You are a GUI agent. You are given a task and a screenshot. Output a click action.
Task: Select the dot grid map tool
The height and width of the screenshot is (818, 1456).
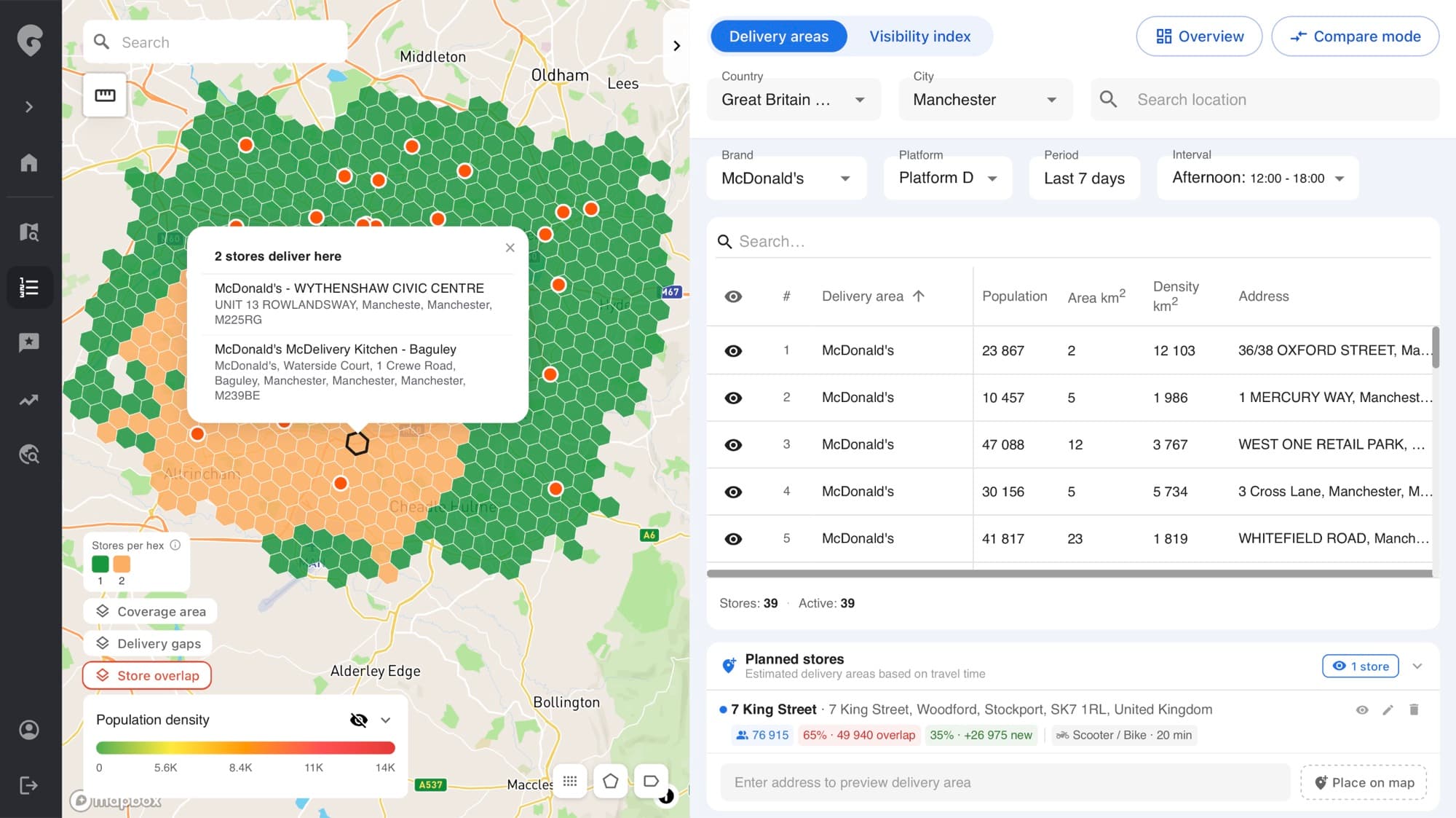tap(570, 782)
